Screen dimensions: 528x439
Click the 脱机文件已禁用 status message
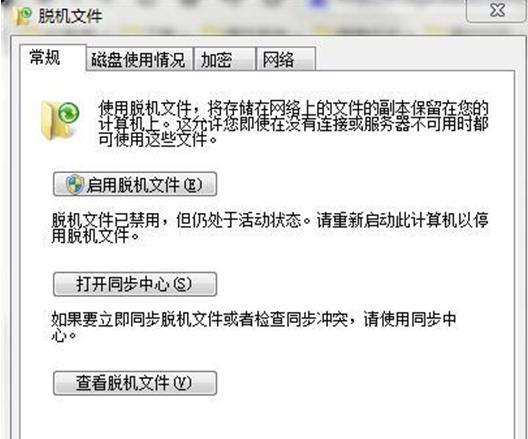point(270,228)
